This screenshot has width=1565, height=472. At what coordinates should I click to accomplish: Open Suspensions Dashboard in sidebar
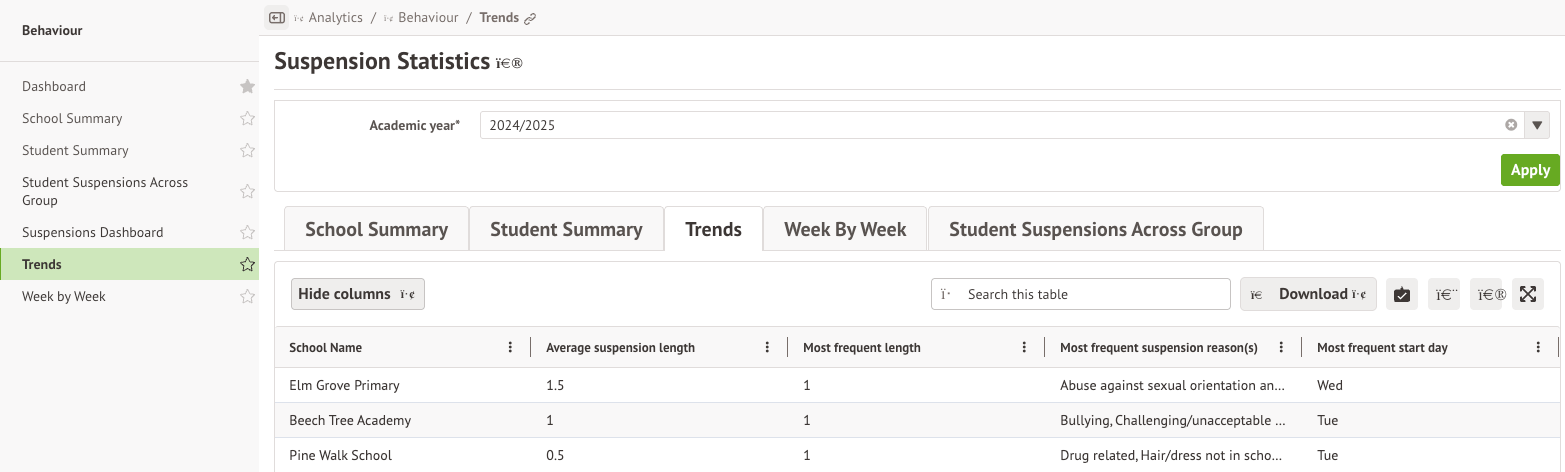[92, 232]
